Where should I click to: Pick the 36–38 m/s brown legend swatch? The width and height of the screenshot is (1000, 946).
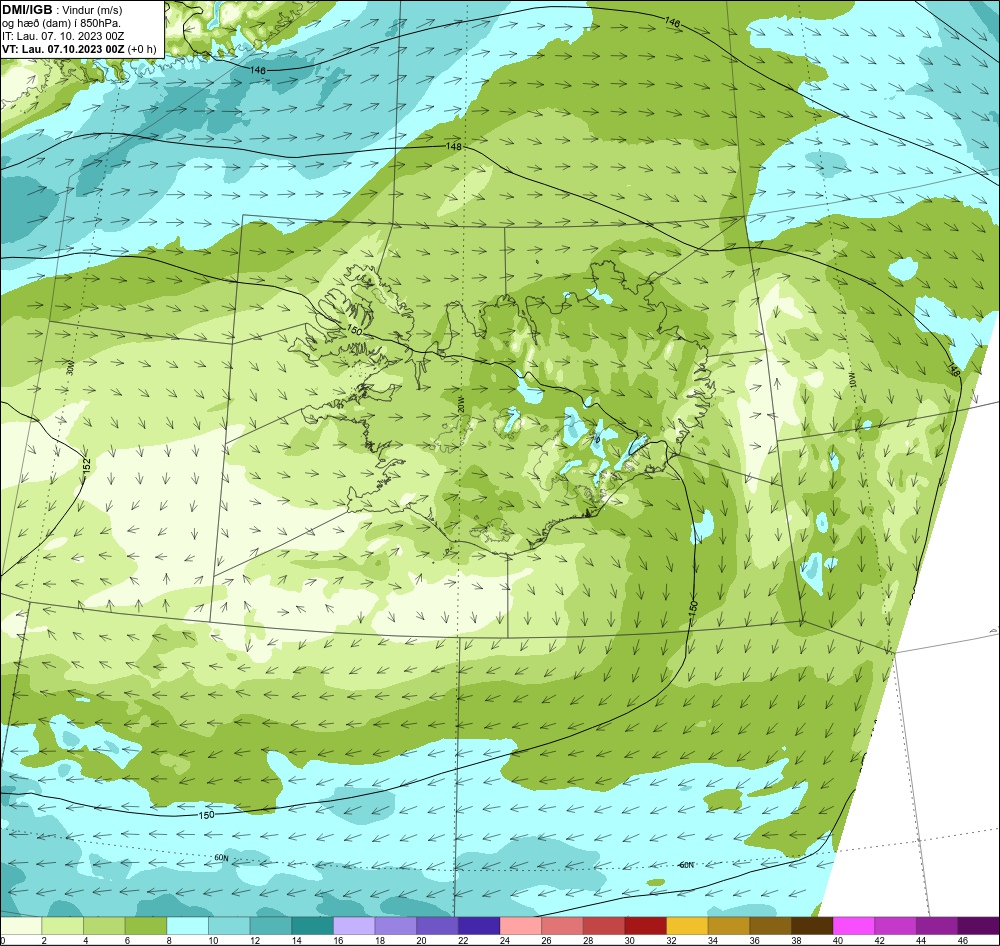point(771,925)
